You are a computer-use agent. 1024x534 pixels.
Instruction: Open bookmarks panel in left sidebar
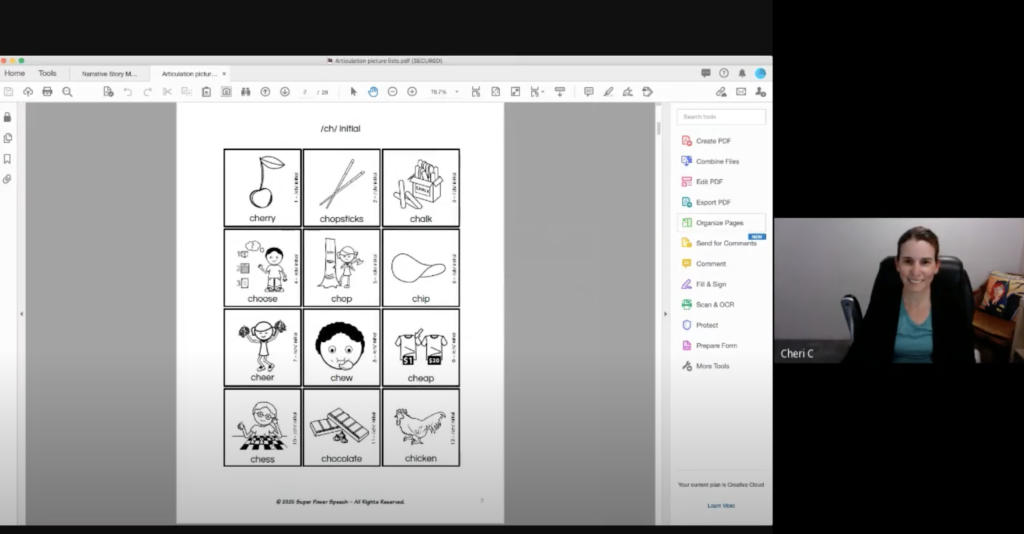click(8, 159)
